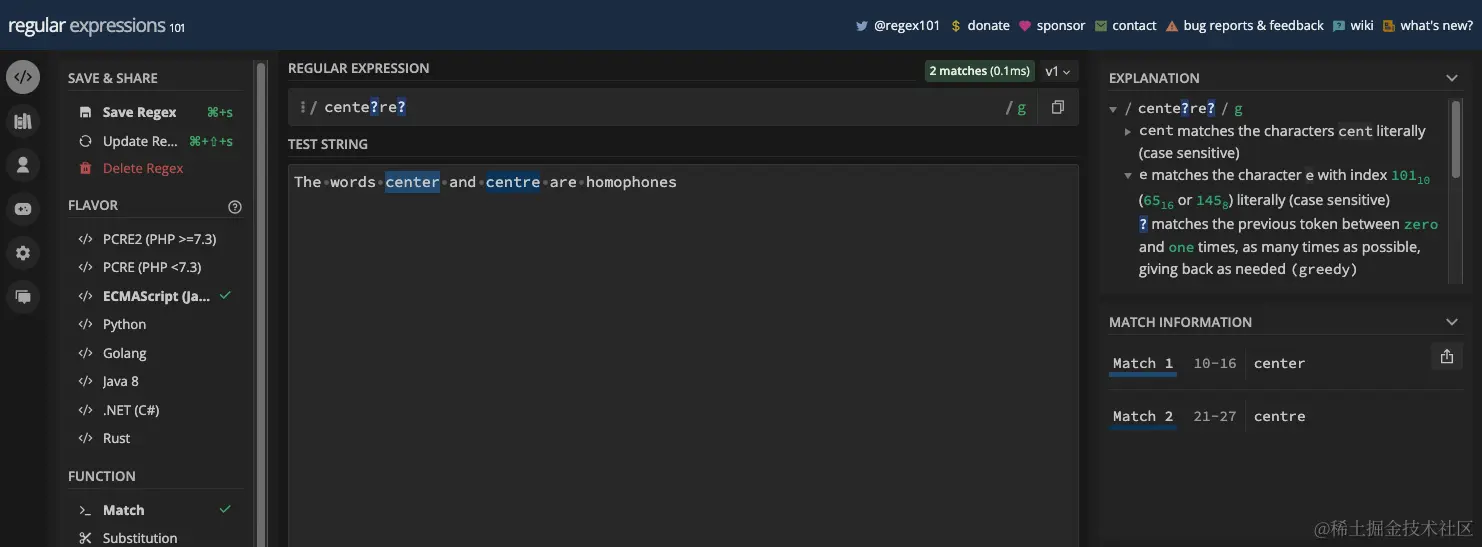Click the contact link
Image resolution: width=1482 pixels, height=547 pixels.
1134,26
